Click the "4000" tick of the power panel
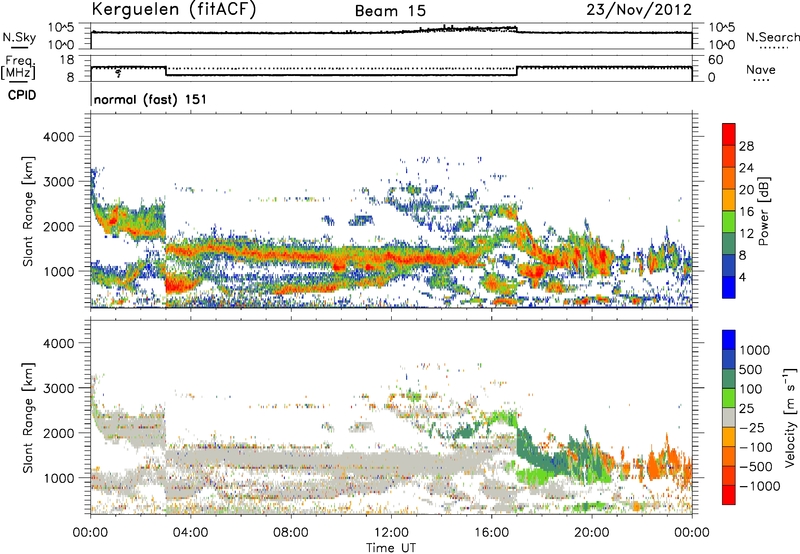Screen dimensions: 800x554 point(59,137)
